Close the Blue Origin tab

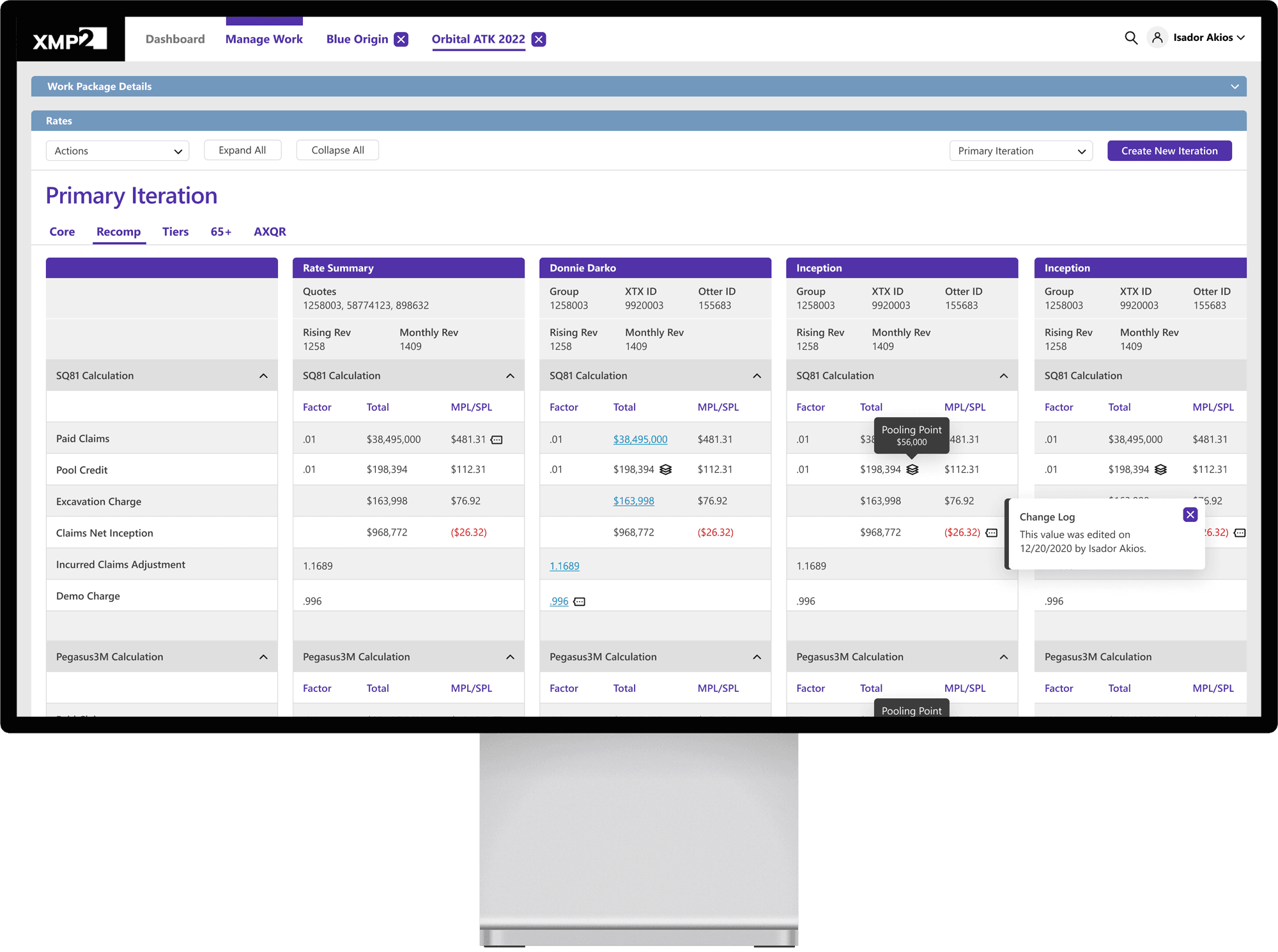(x=401, y=40)
